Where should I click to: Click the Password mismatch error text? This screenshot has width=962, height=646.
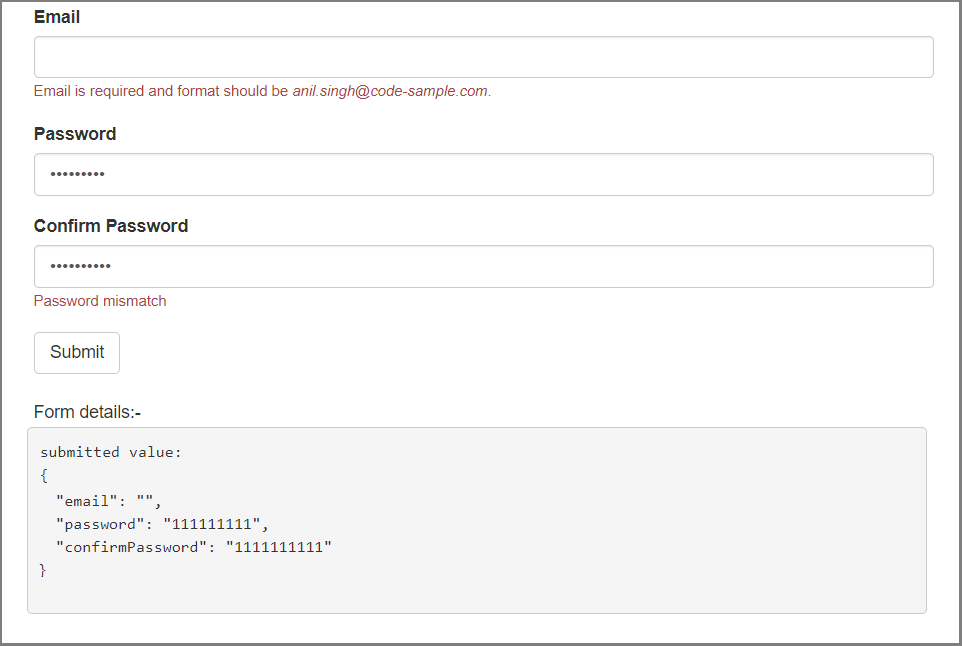100,301
